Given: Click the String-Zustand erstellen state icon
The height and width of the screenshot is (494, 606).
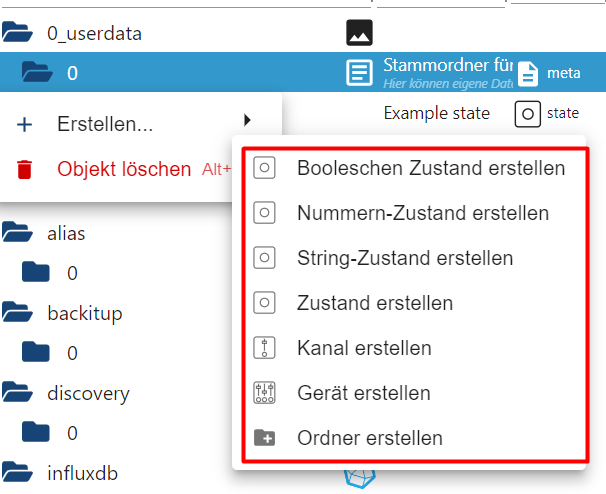Looking at the screenshot, I should pyautogui.click(x=264, y=257).
